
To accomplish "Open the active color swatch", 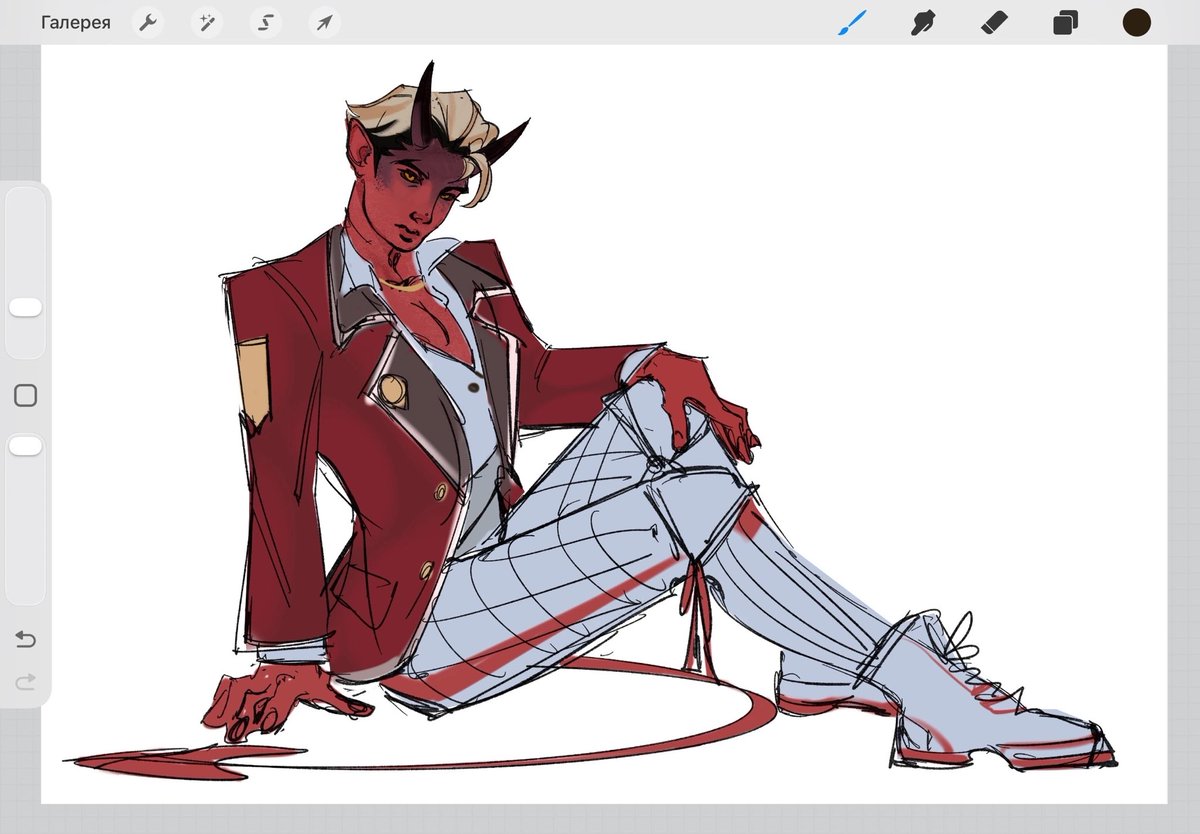I will tap(1136, 22).
